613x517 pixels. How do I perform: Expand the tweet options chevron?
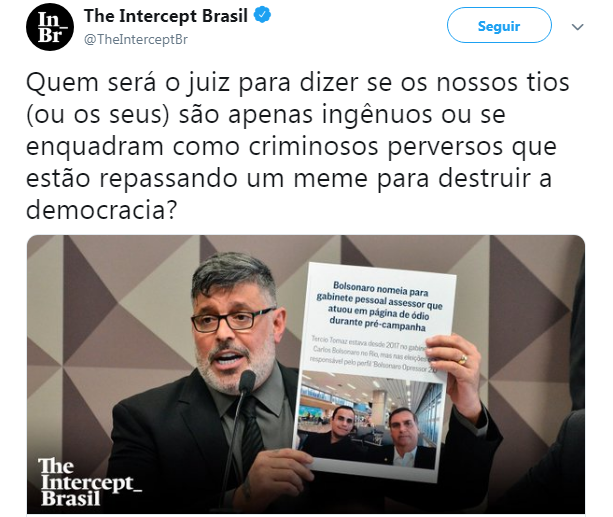[577, 27]
